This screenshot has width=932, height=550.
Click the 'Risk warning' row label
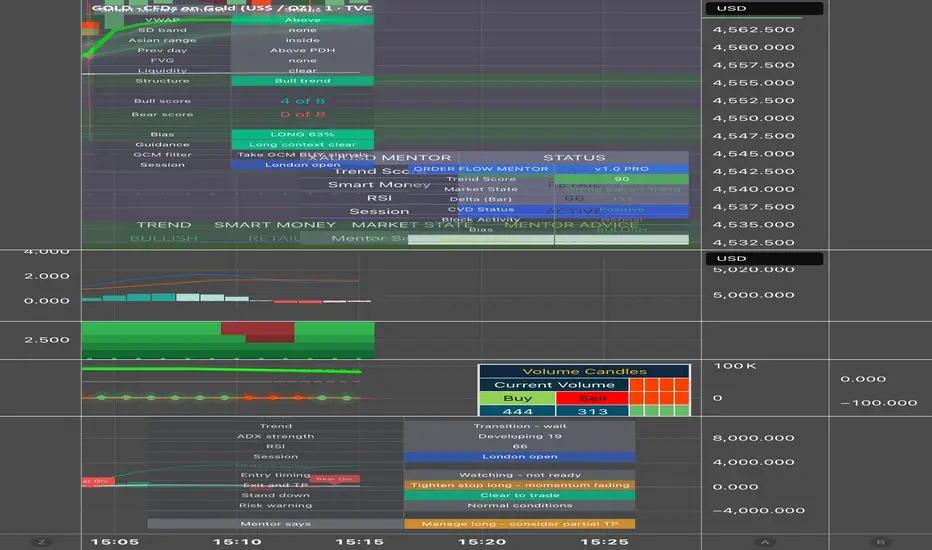point(275,505)
